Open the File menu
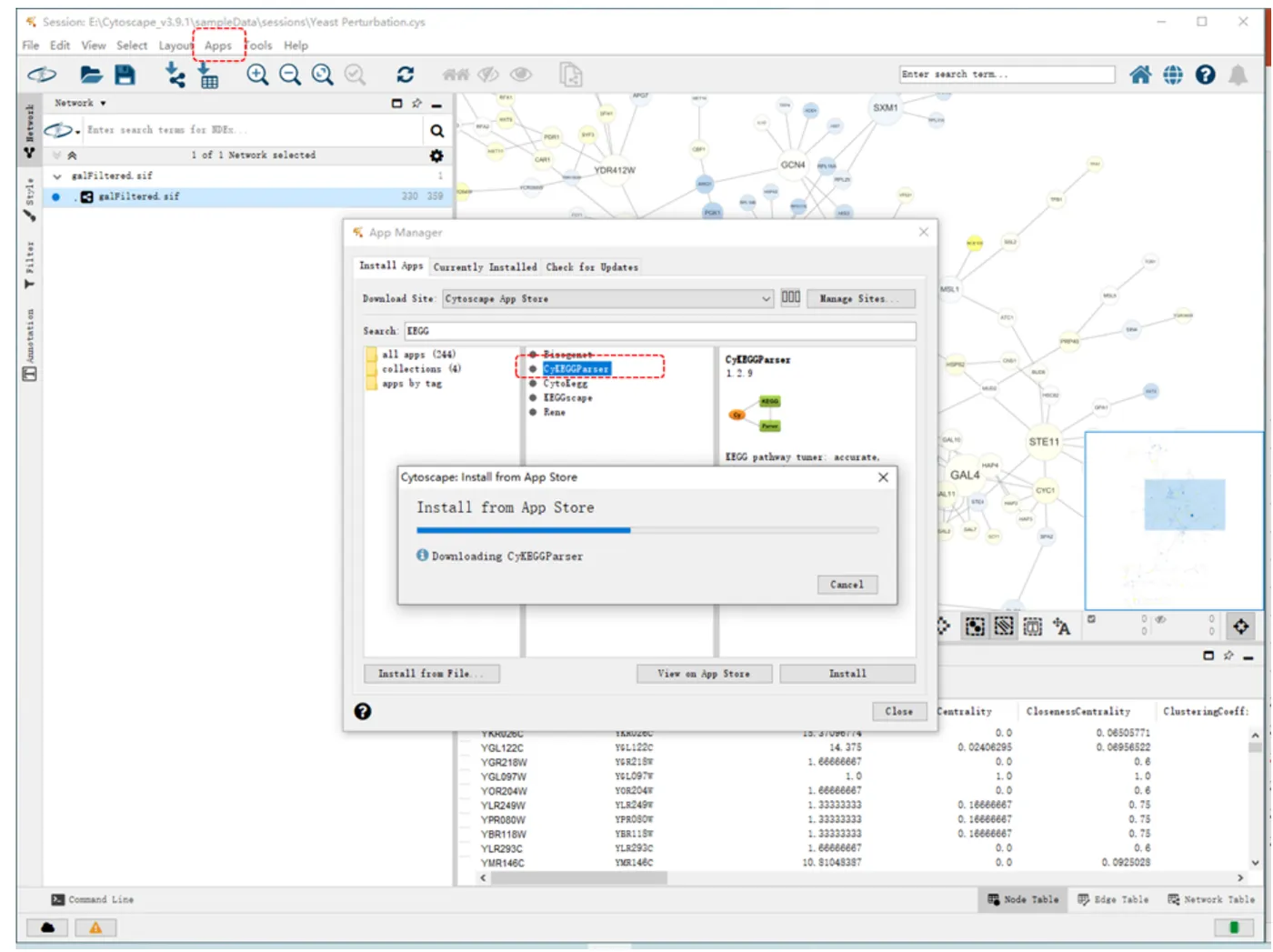 [31, 45]
